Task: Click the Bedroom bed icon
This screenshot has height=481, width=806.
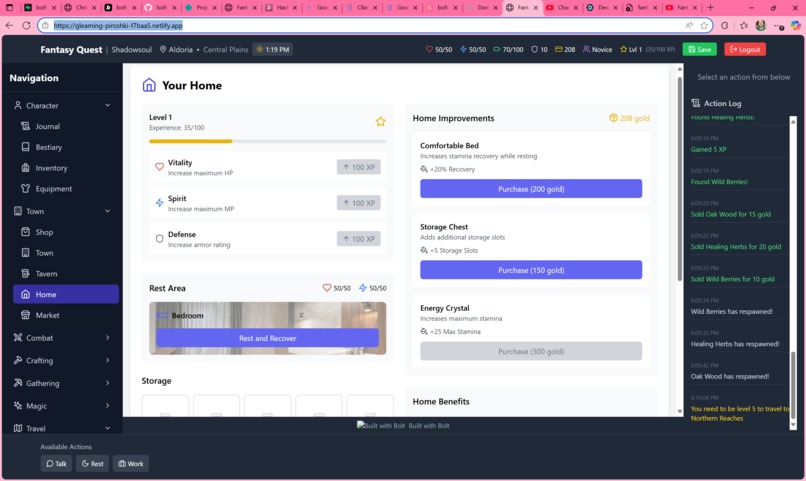Action: [162, 316]
